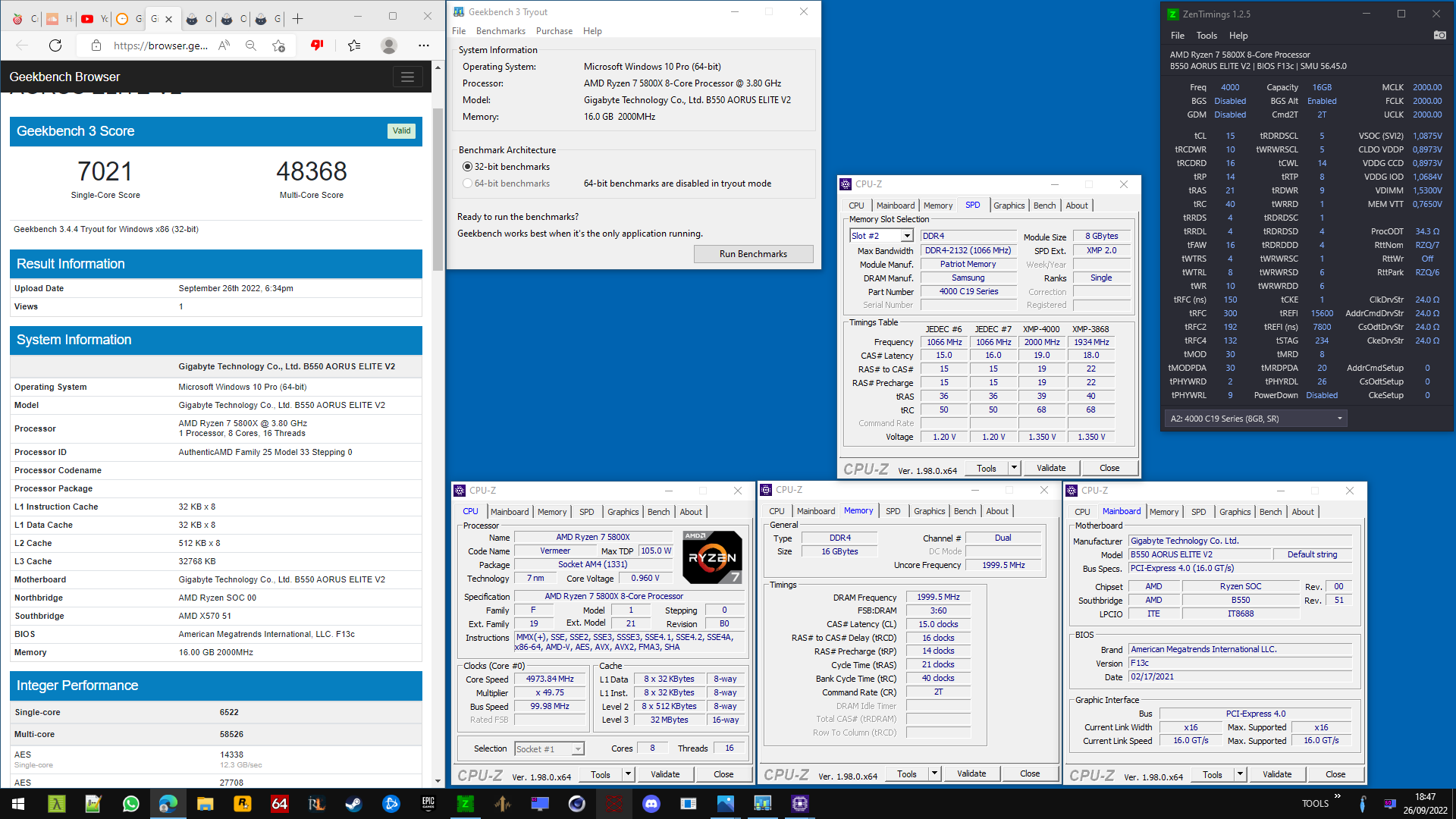The image size is (1456, 819).
Task: Open ZenTimings Help menu
Action: coord(1238,36)
